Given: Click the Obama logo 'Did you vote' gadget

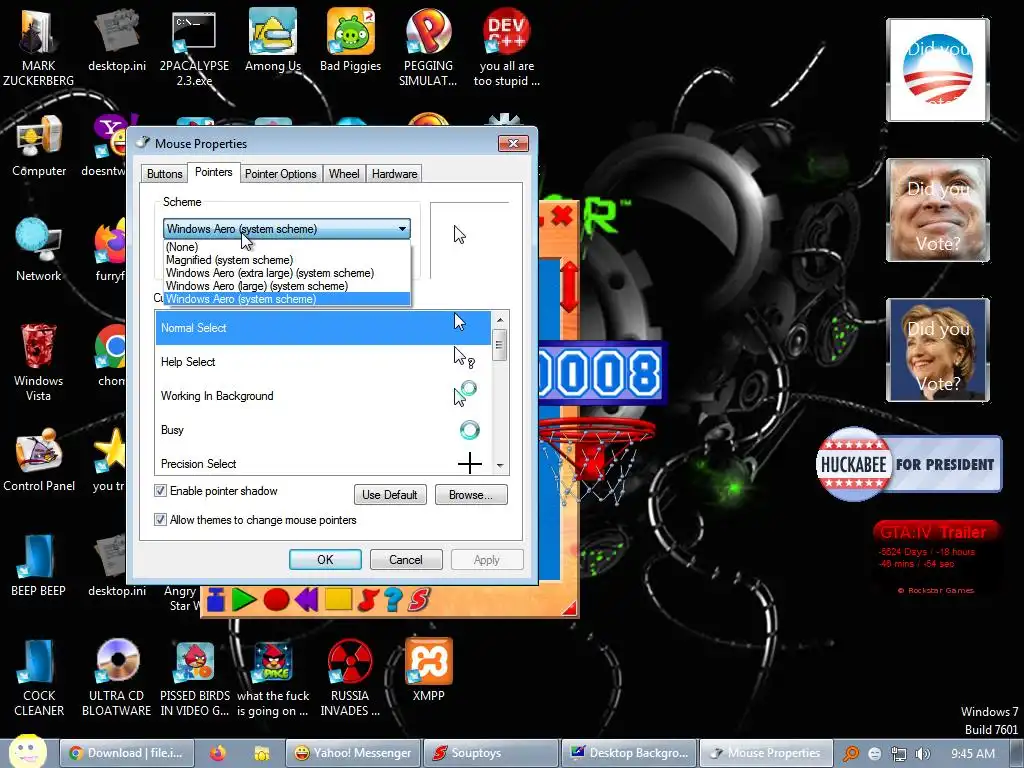Looking at the screenshot, I should 938,70.
